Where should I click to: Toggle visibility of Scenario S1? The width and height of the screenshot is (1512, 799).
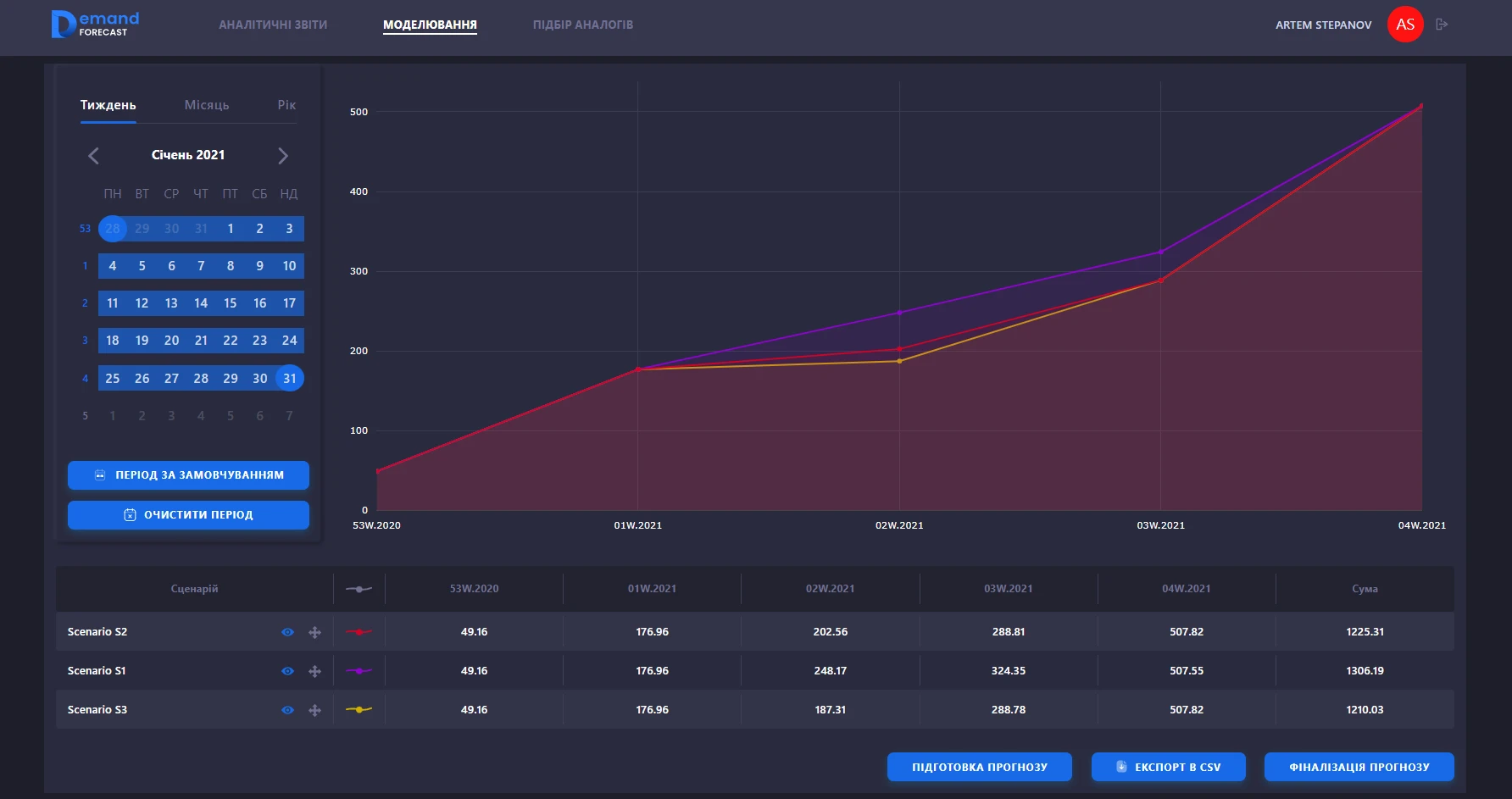coord(287,671)
